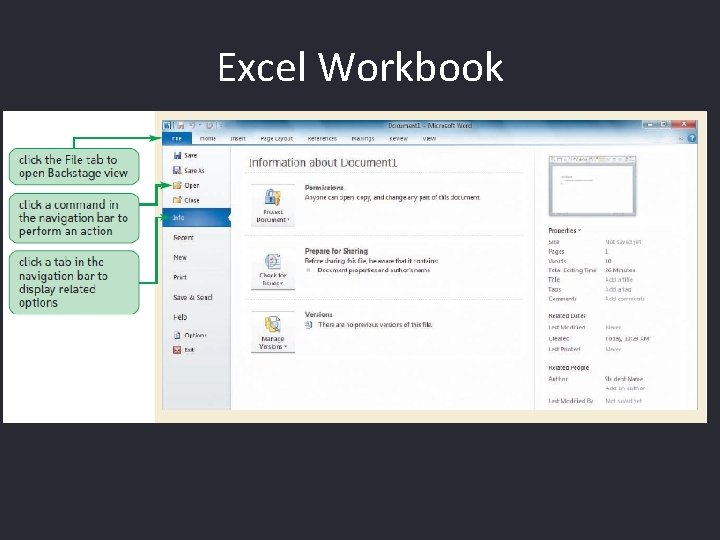The width and height of the screenshot is (720, 540).
Task: Select New in the navigation bar
Action: tap(180, 257)
